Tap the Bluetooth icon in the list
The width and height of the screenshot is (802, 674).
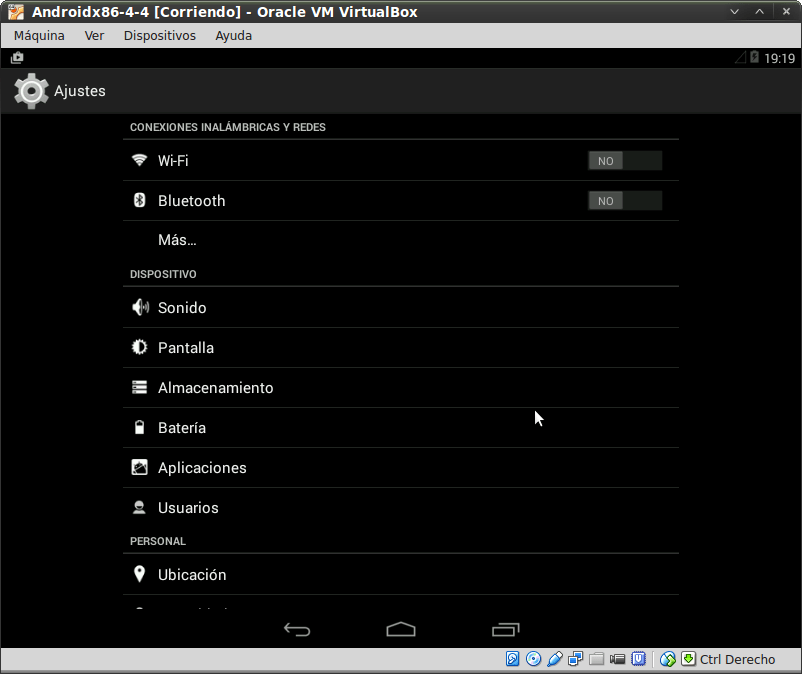(139, 200)
